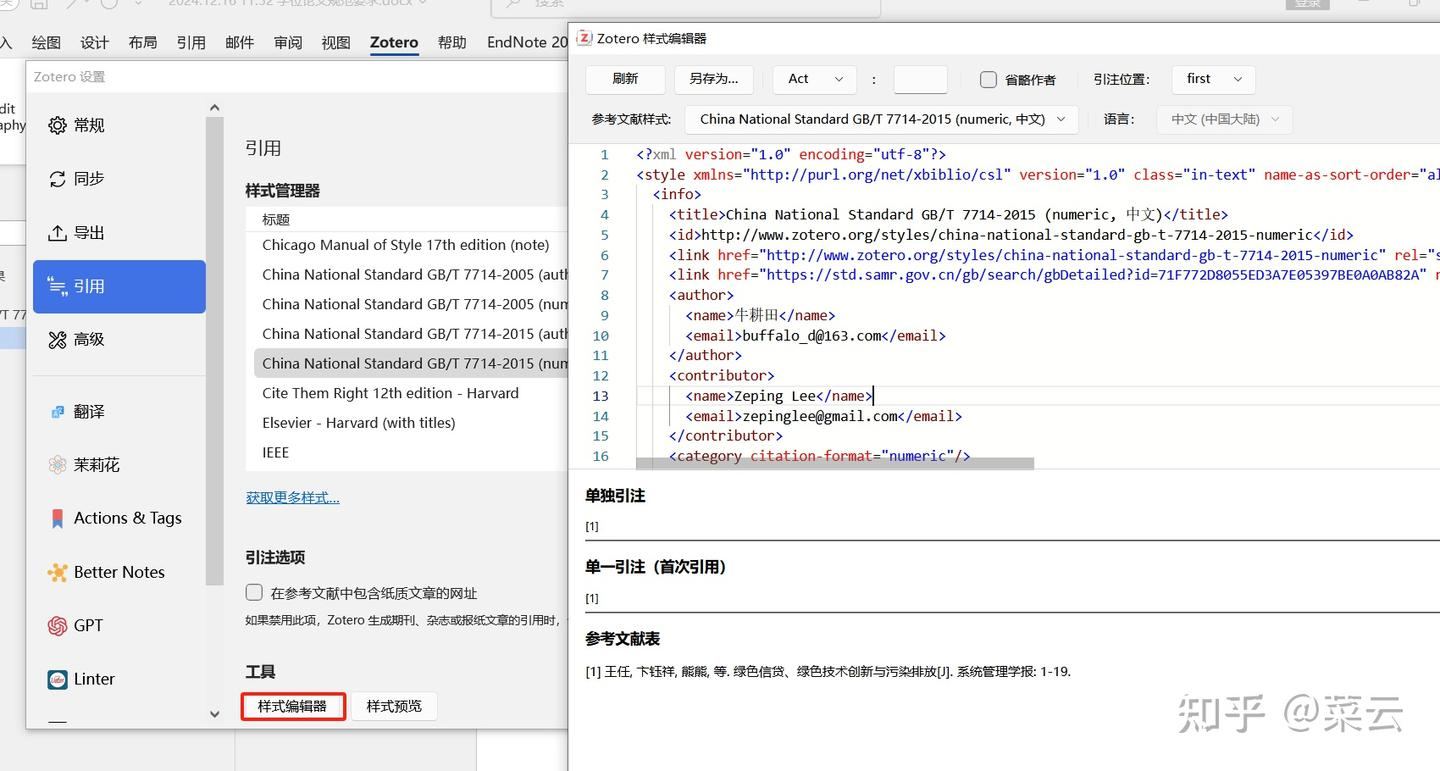Open Actions & Tags plugin settings
Image resolution: width=1440 pixels, height=771 pixels.
[127, 518]
